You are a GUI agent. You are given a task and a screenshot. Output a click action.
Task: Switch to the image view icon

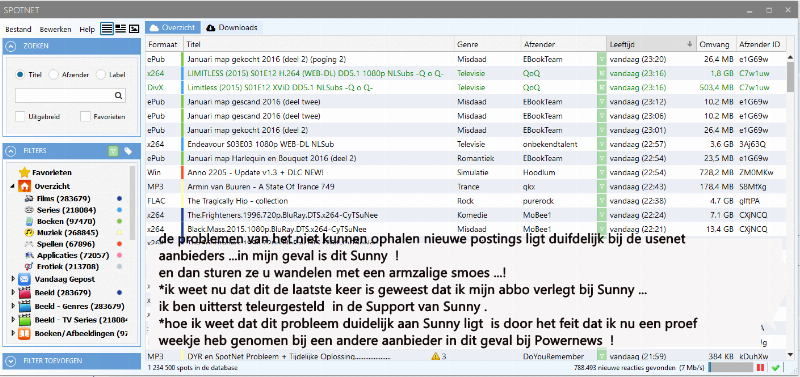tap(134, 29)
